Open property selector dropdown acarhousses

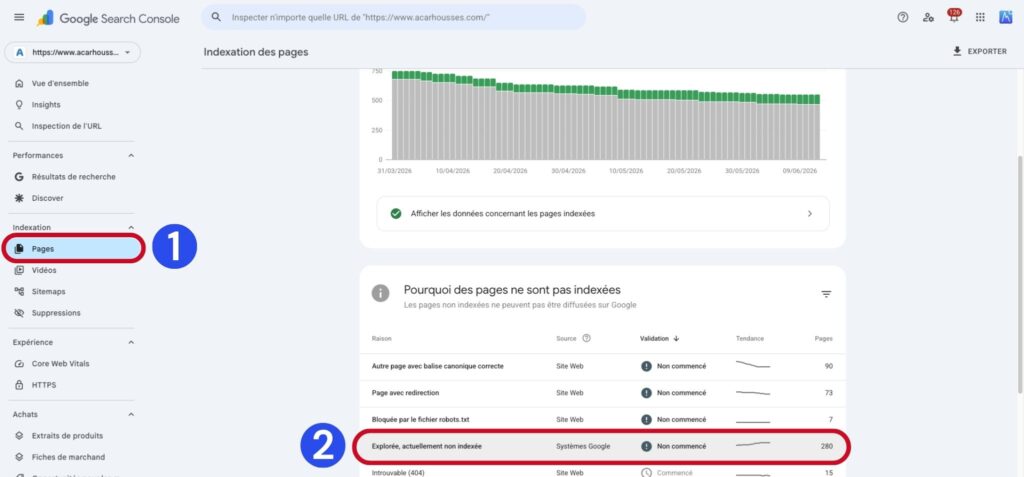[72, 52]
